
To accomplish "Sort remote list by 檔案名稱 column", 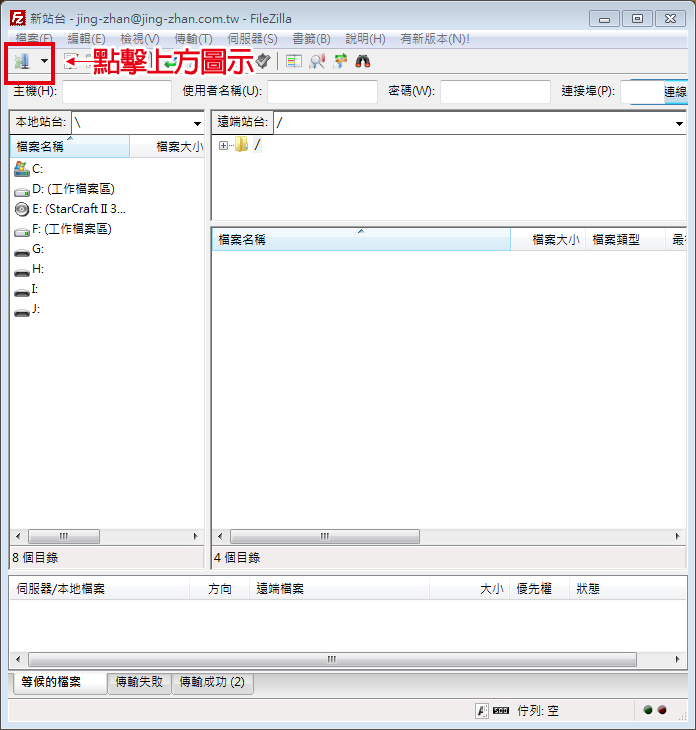I will [x=361, y=240].
